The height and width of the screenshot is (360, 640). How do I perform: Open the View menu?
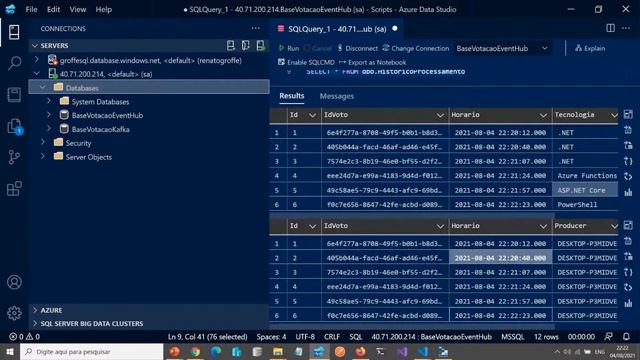click(x=78, y=9)
